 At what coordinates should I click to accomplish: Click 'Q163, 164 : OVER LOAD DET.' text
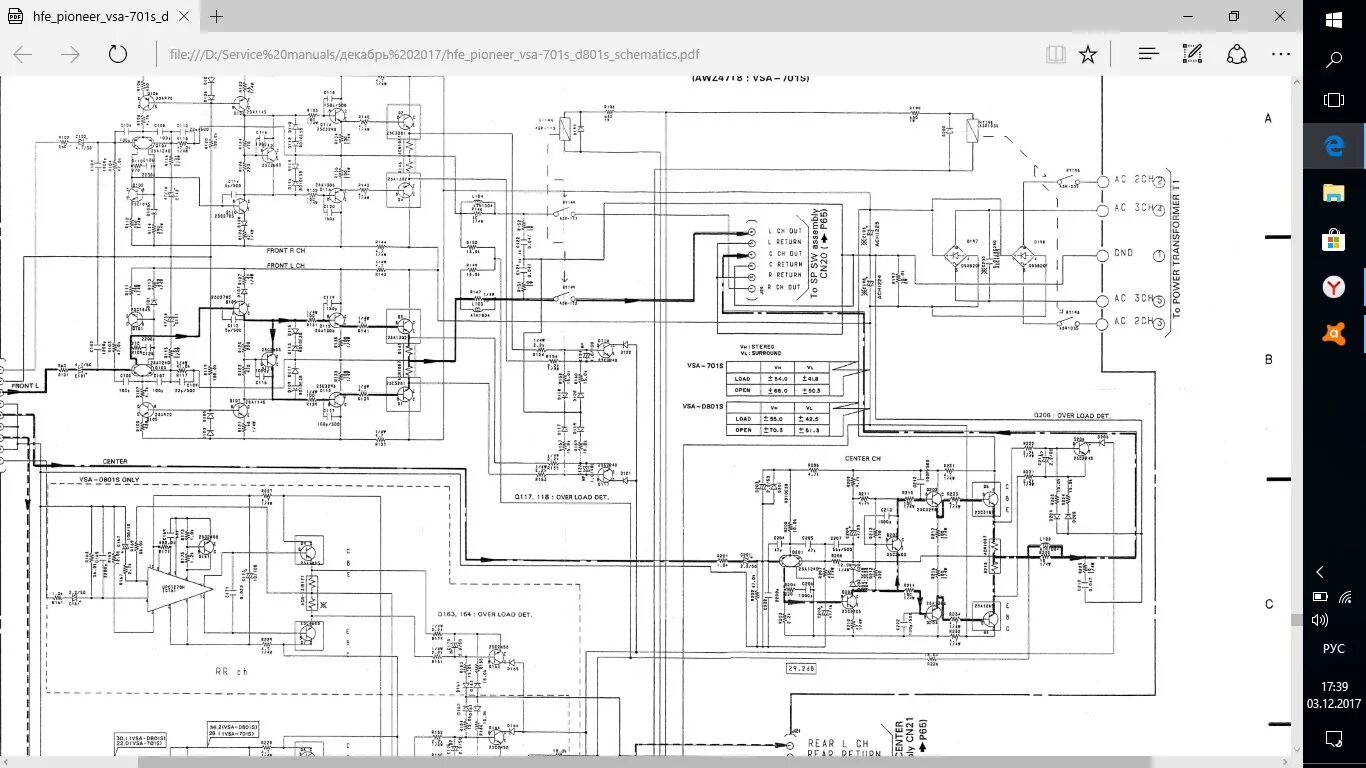[485, 615]
